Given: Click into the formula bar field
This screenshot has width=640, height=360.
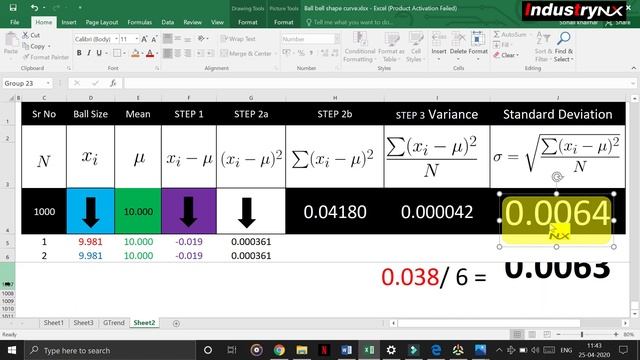Looking at the screenshot, I should coord(378,83).
